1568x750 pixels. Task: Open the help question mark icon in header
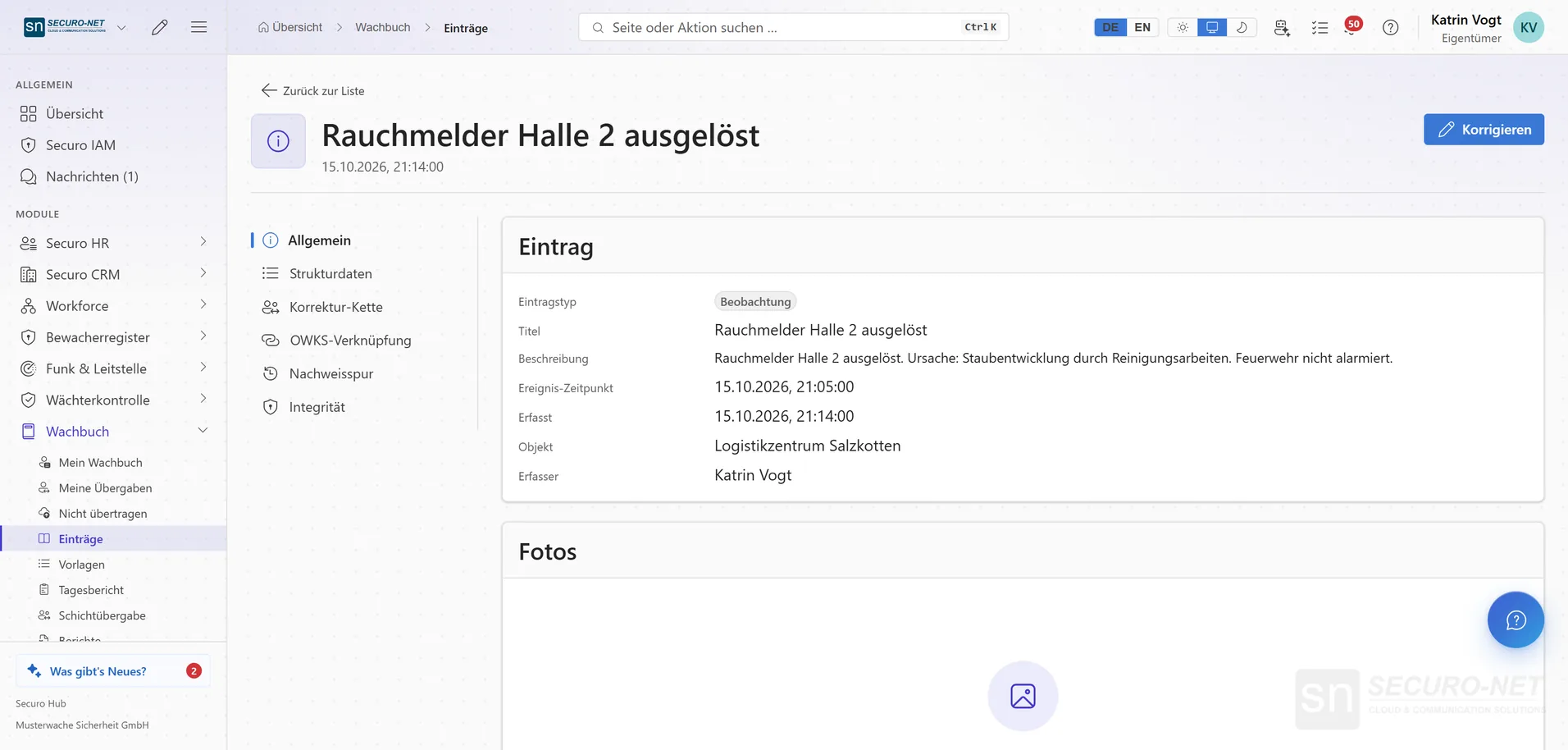[x=1390, y=27]
